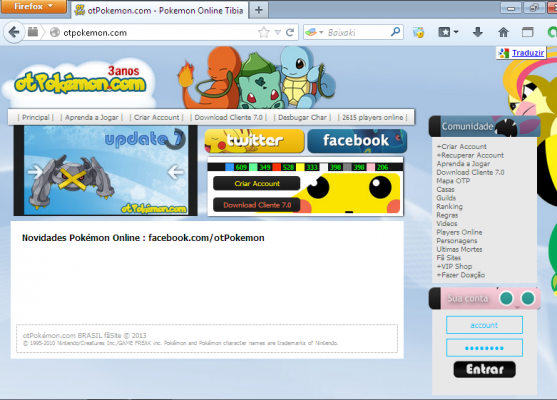The width and height of the screenshot is (557, 400).
Task: Click the bookmark star in the address bar
Action: click(264, 33)
